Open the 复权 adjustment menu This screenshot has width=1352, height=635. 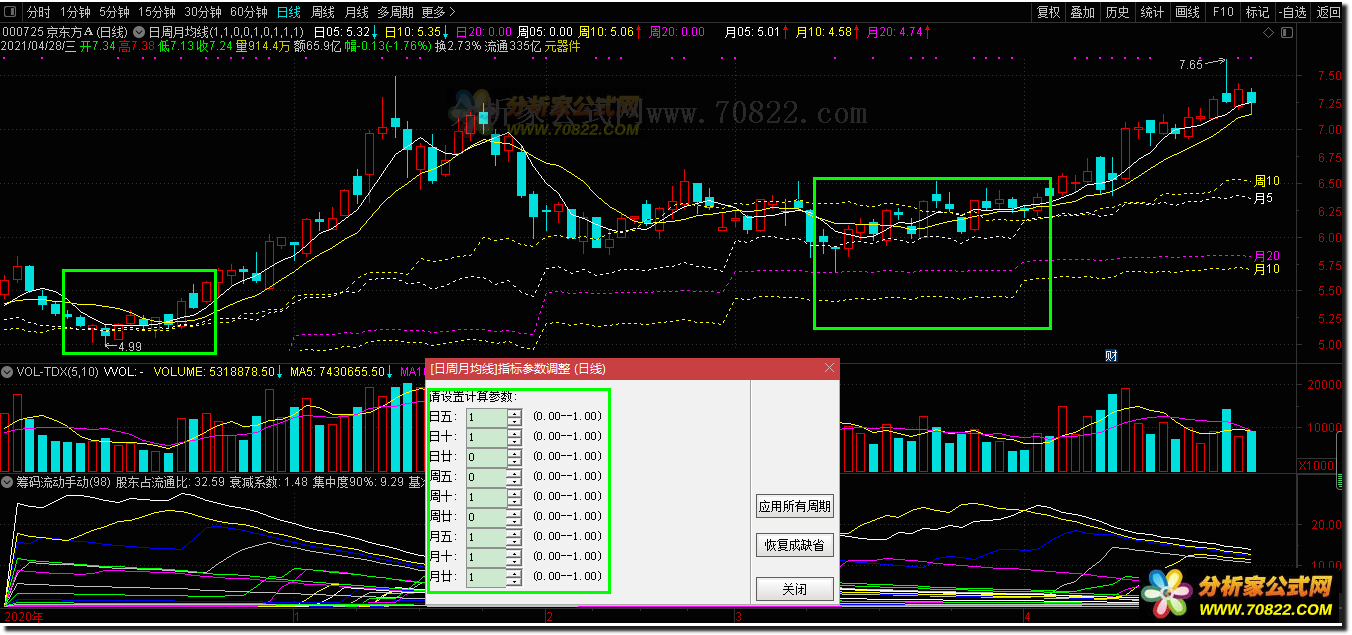[1048, 12]
